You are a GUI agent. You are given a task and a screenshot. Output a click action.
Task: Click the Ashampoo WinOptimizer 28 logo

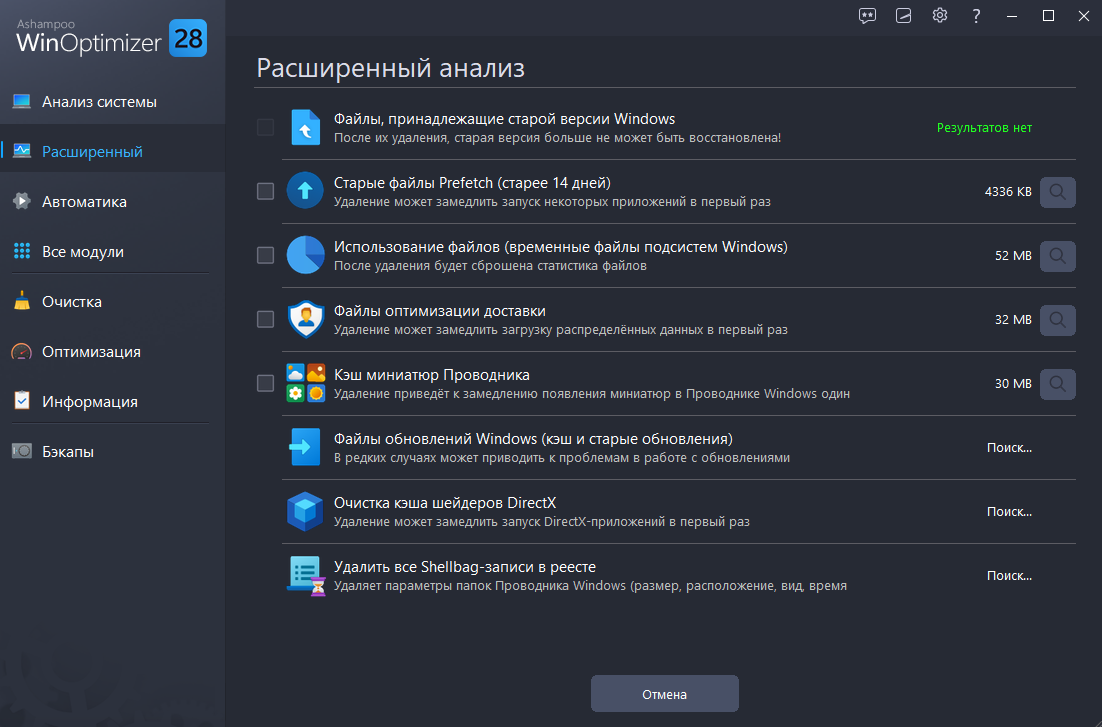tap(111, 38)
